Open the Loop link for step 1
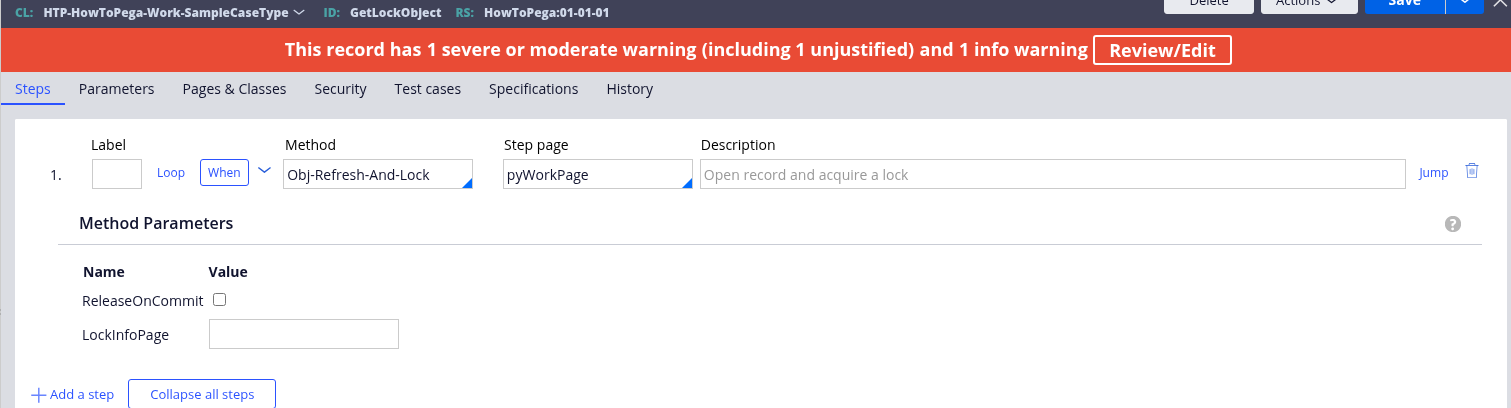Screen dimensions: 1511x408 [x=171, y=173]
